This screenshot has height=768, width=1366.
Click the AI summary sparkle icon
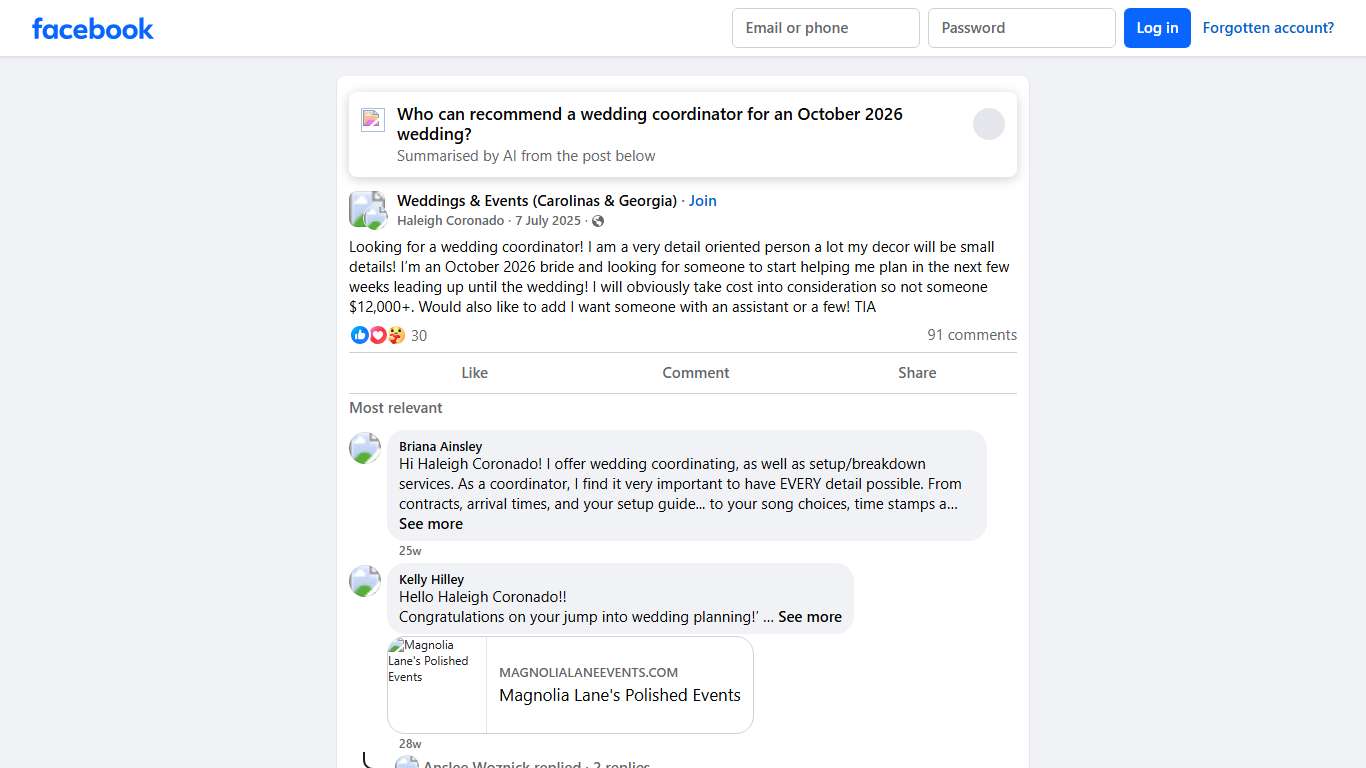pyautogui.click(x=373, y=120)
